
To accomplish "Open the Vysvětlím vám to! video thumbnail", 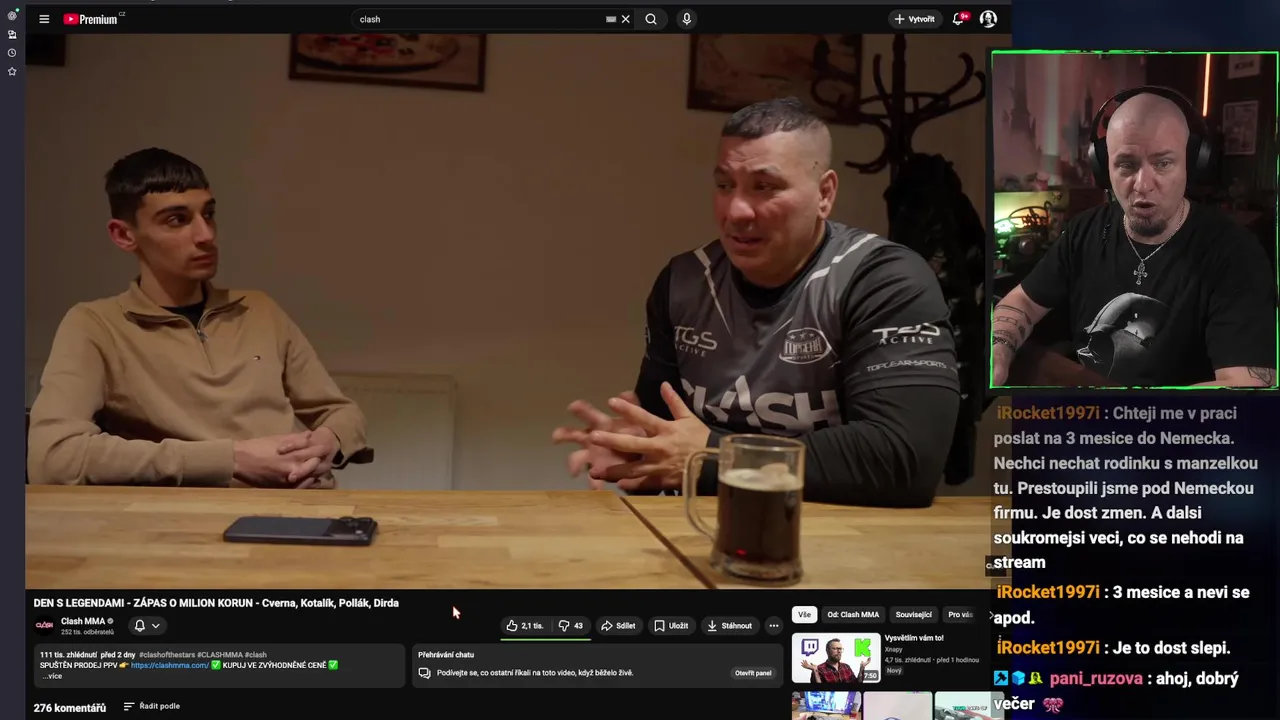I will [x=836, y=658].
